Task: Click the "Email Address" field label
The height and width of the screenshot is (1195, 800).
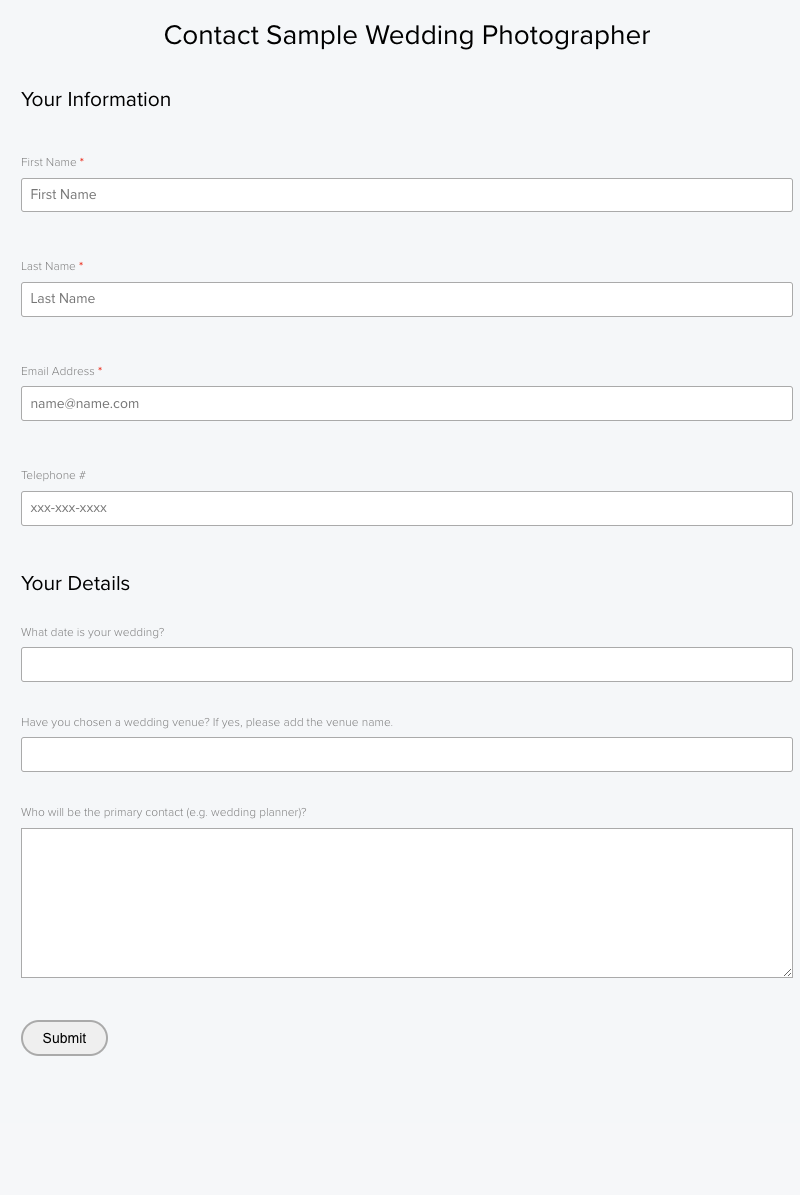Action: [x=58, y=371]
